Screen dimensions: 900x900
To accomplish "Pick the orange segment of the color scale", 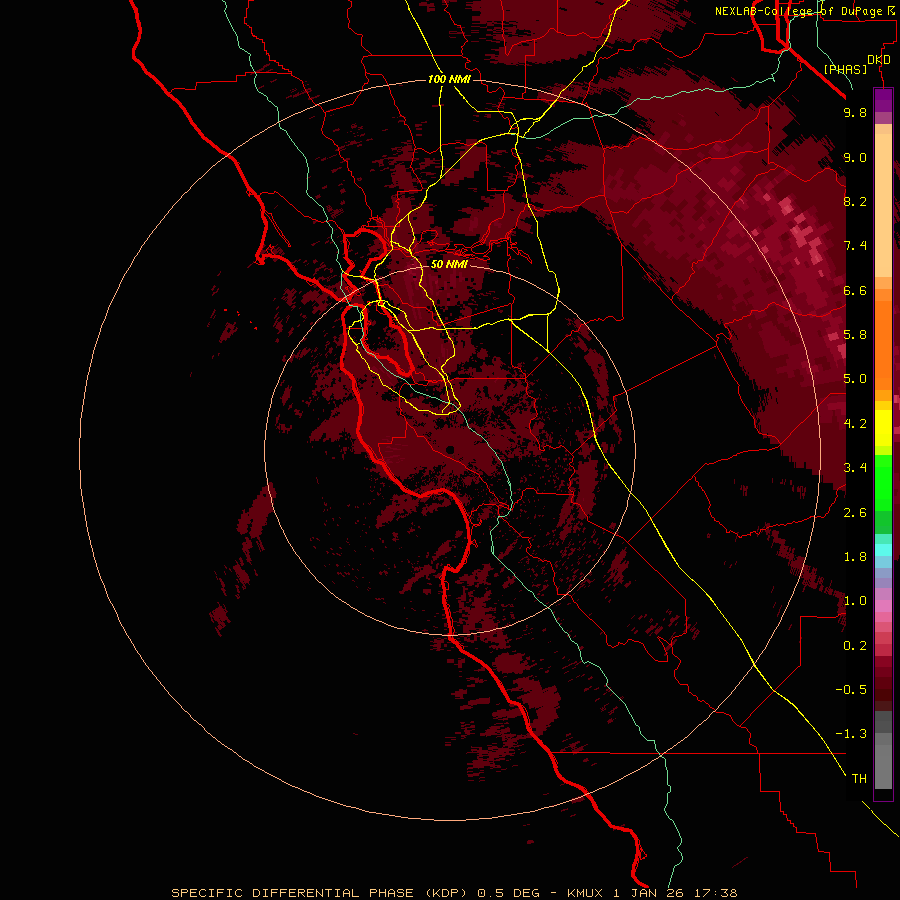I will tap(883, 346).
